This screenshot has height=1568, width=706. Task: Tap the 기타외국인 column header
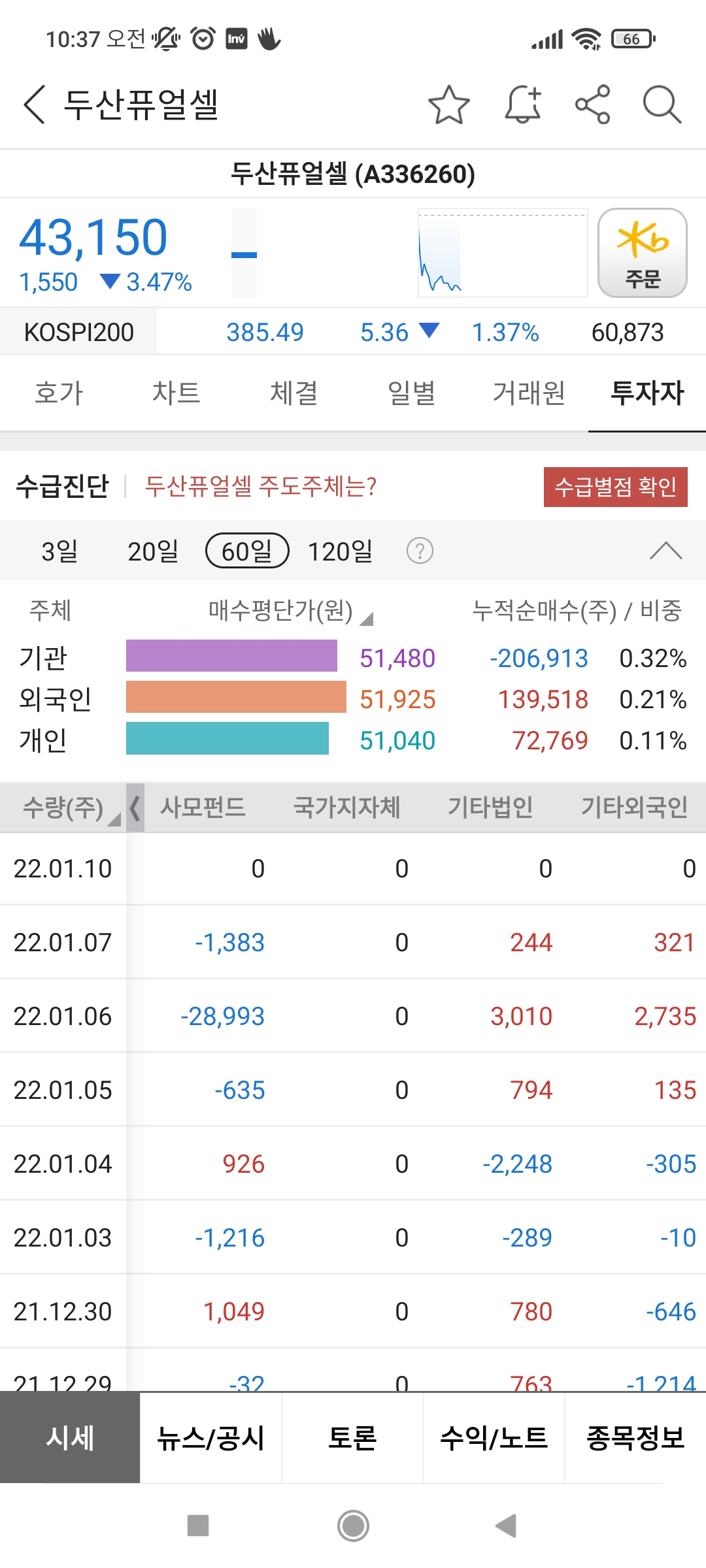pos(634,808)
